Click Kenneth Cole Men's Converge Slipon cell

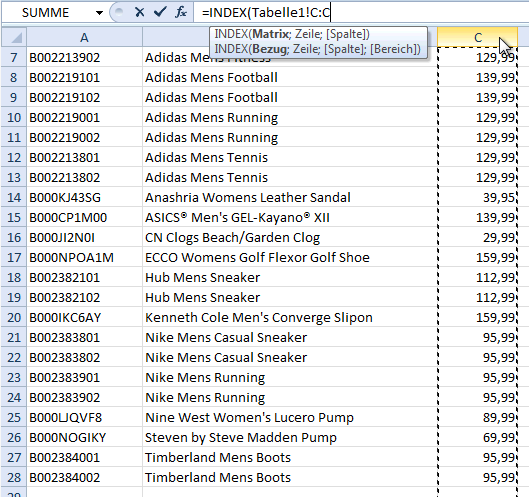click(x=290, y=317)
